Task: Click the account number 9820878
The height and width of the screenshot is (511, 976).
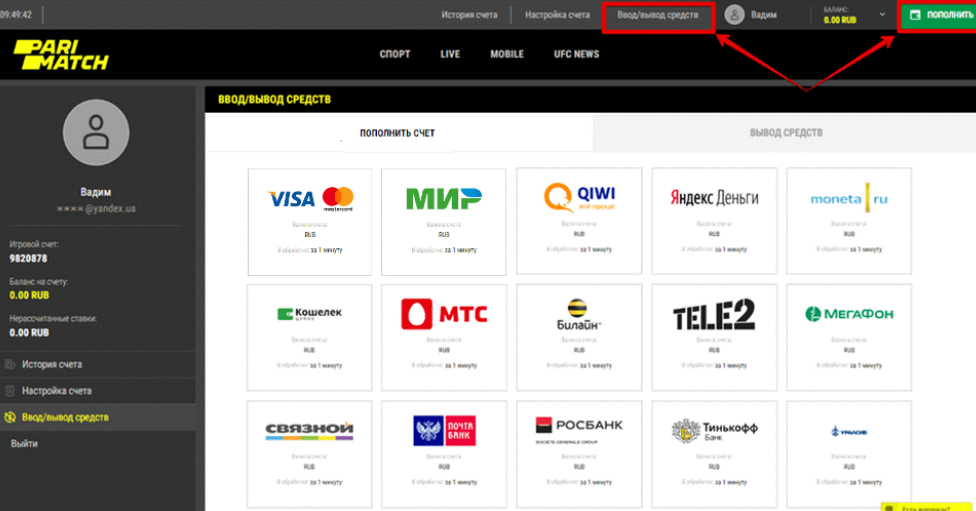Action: click(x=28, y=258)
